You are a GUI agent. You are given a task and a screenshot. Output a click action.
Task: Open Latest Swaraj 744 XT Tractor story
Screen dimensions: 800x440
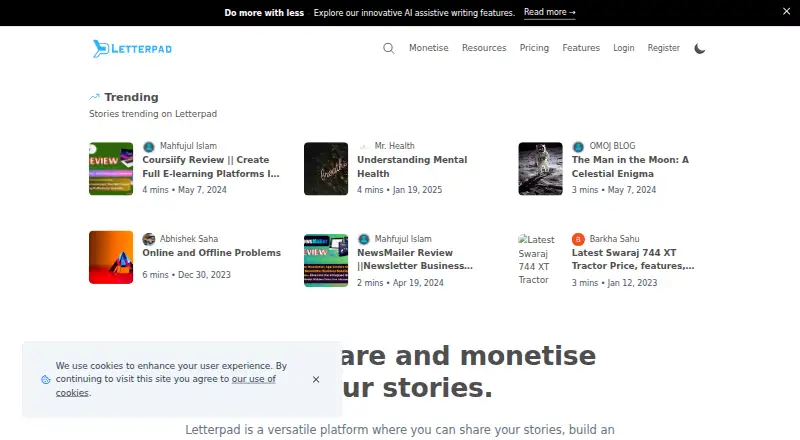click(x=633, y=259)
